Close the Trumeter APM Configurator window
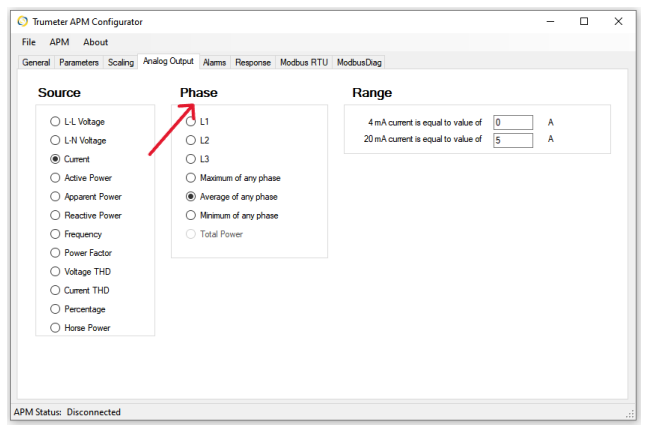This screenshot has height=432, width=648. pos(618,21)
